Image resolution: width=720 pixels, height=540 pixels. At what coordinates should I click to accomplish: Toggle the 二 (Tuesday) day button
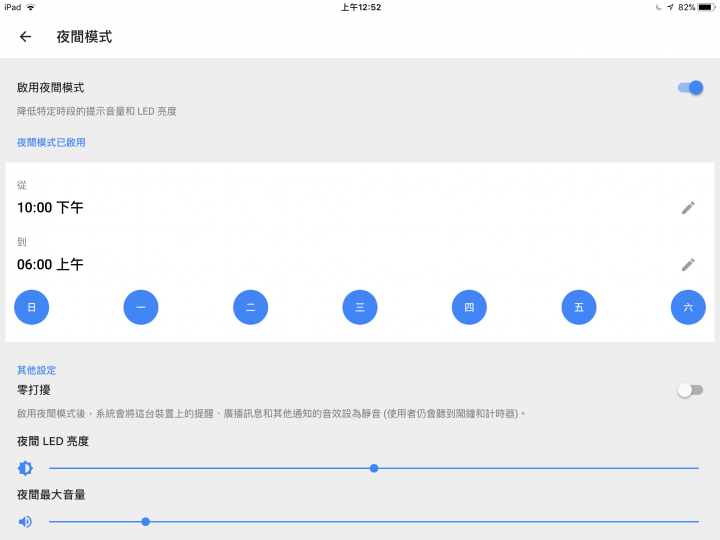(251, 307)
